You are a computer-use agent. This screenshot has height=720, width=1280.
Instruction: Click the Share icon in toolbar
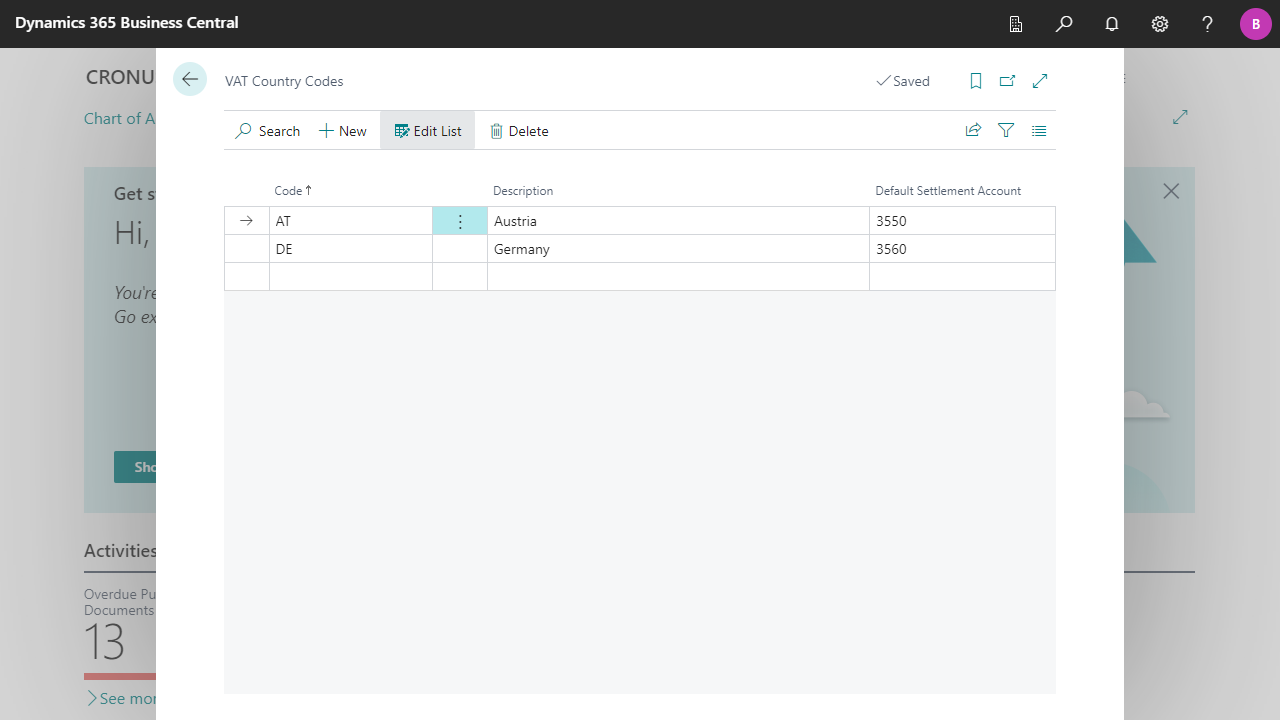[973, 130]
